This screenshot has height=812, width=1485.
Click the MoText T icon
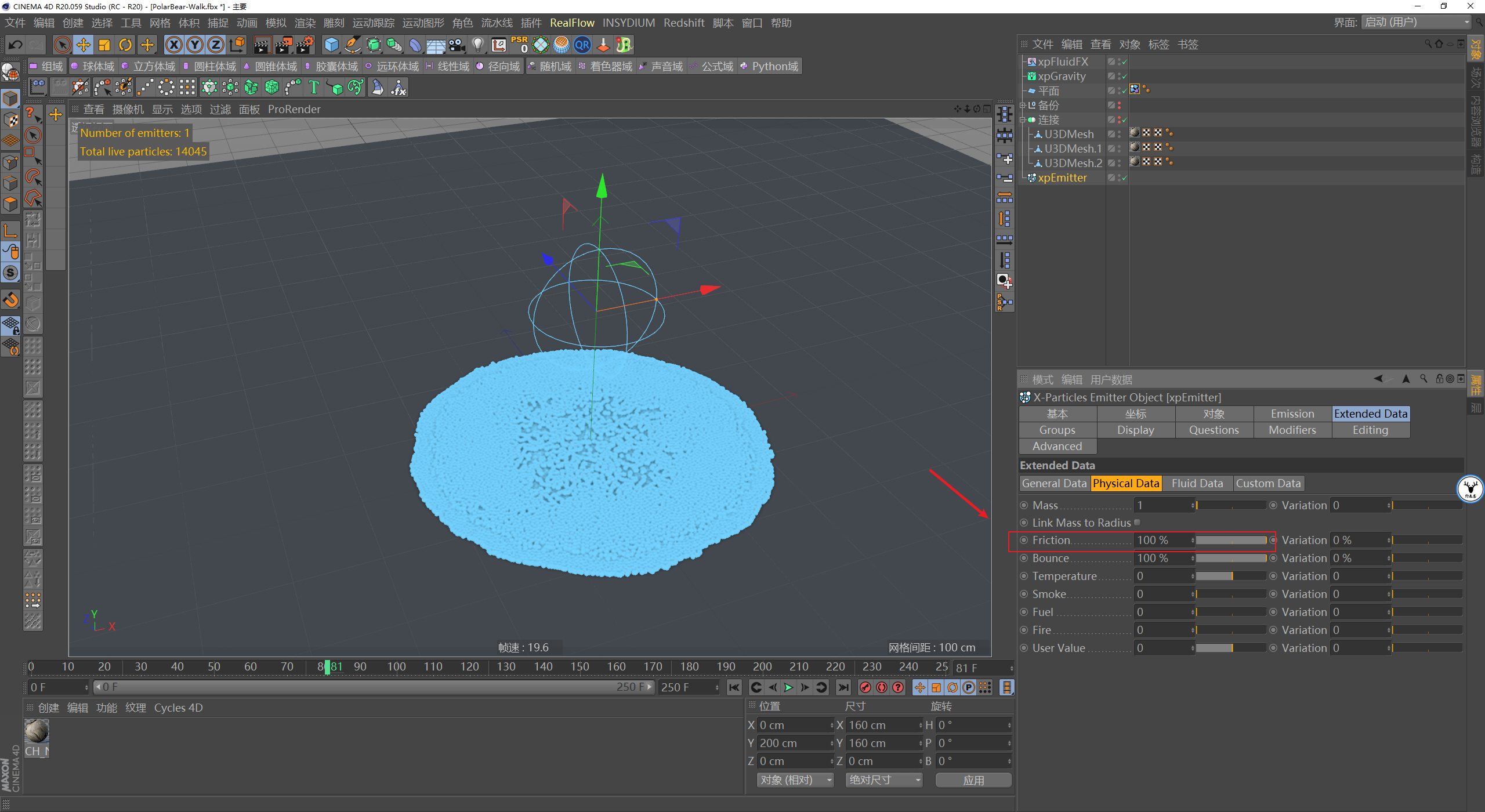pyautogui.click(x=314, y=88)
